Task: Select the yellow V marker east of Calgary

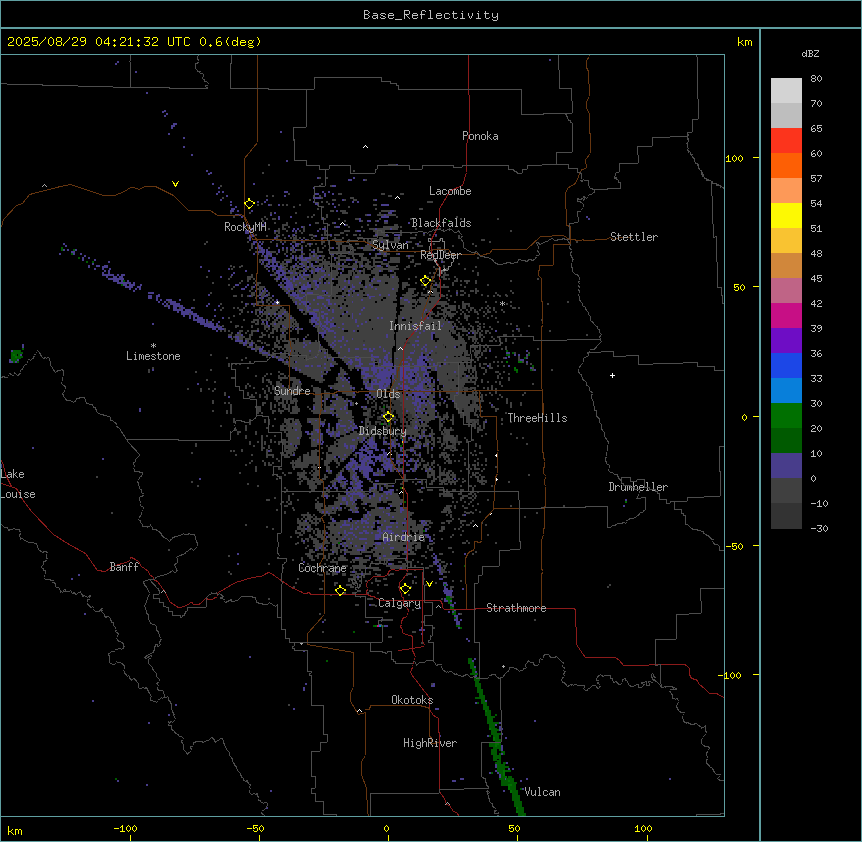Action: pyautogui.click(x=429, y=584)
